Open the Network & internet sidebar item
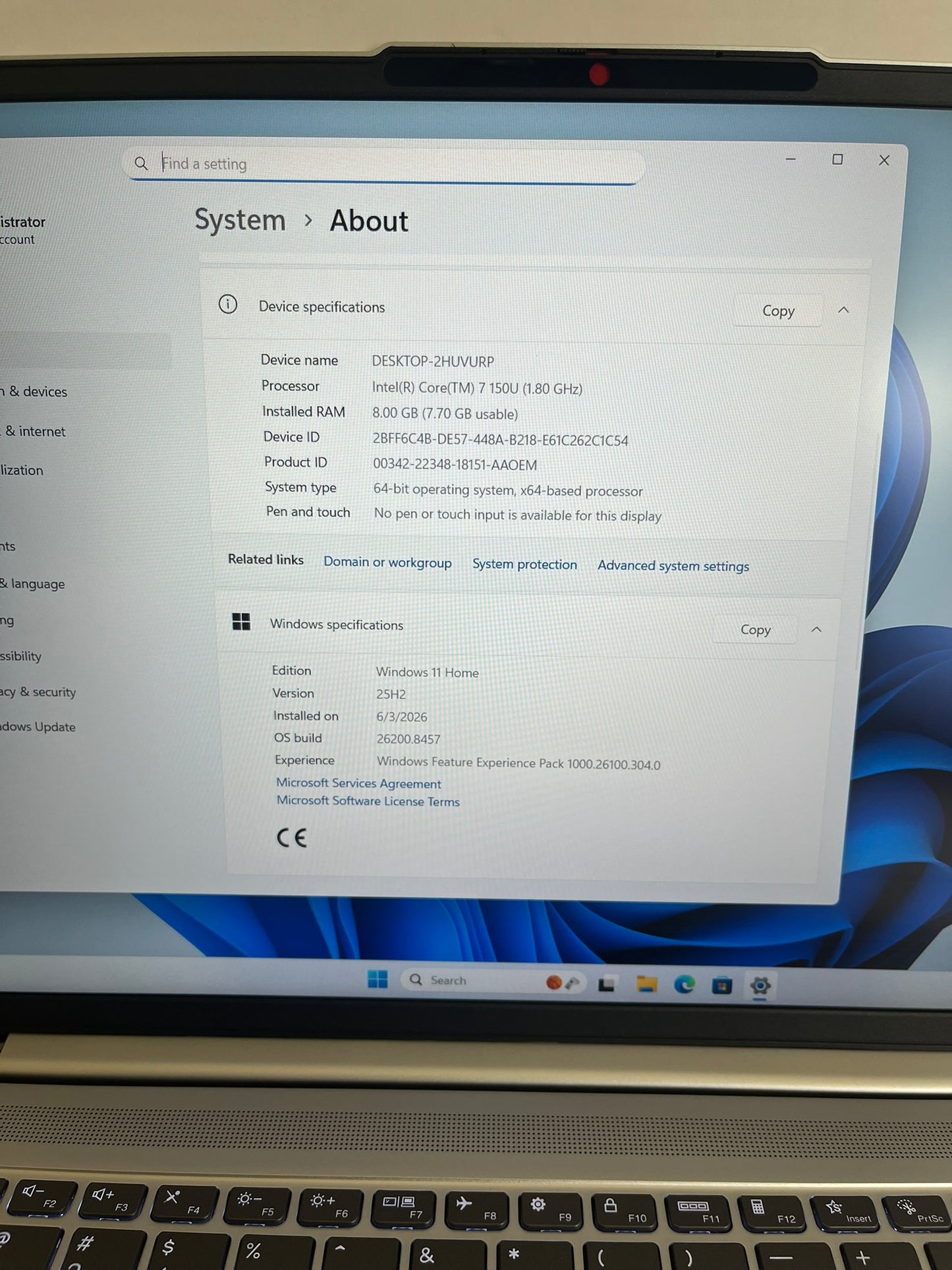Screen dimensions: 952x1270 (x=33, y=431)
